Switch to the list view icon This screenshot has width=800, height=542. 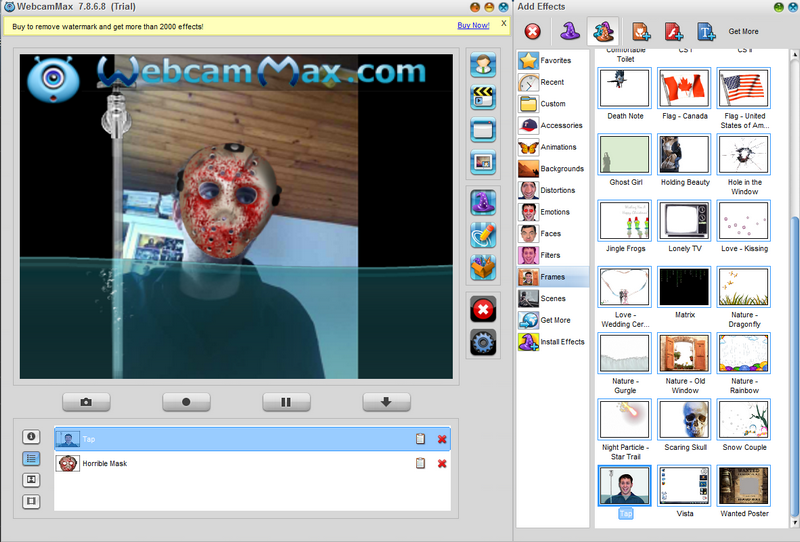click(x=31, y=458)
